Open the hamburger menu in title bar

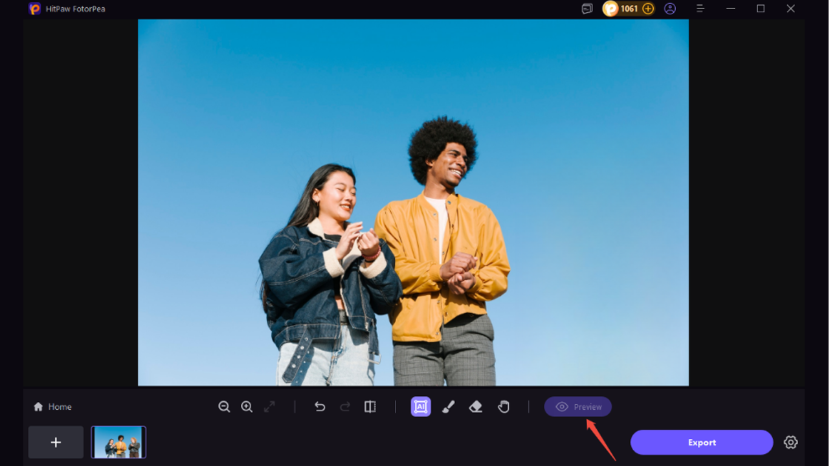click(700, 8)
